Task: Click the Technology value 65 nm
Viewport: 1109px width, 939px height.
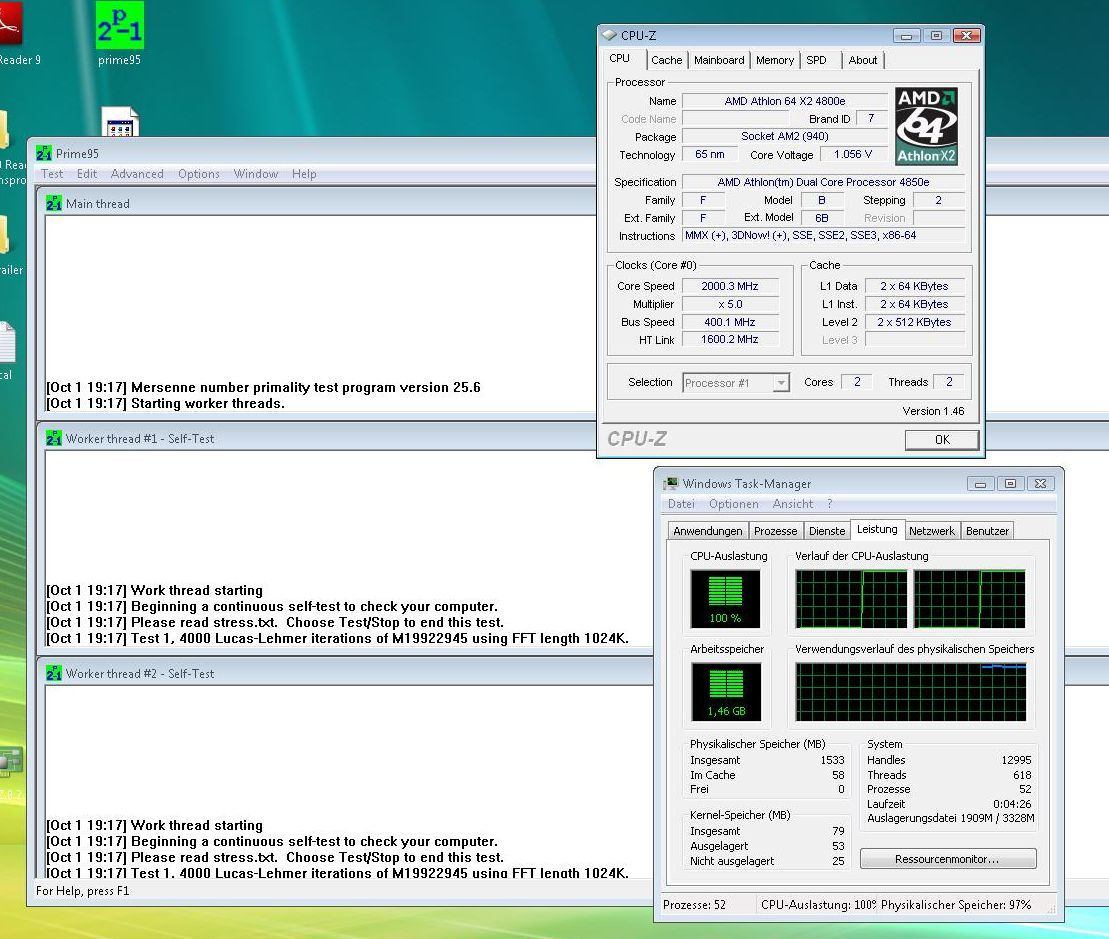Action: tap(709, 154)
